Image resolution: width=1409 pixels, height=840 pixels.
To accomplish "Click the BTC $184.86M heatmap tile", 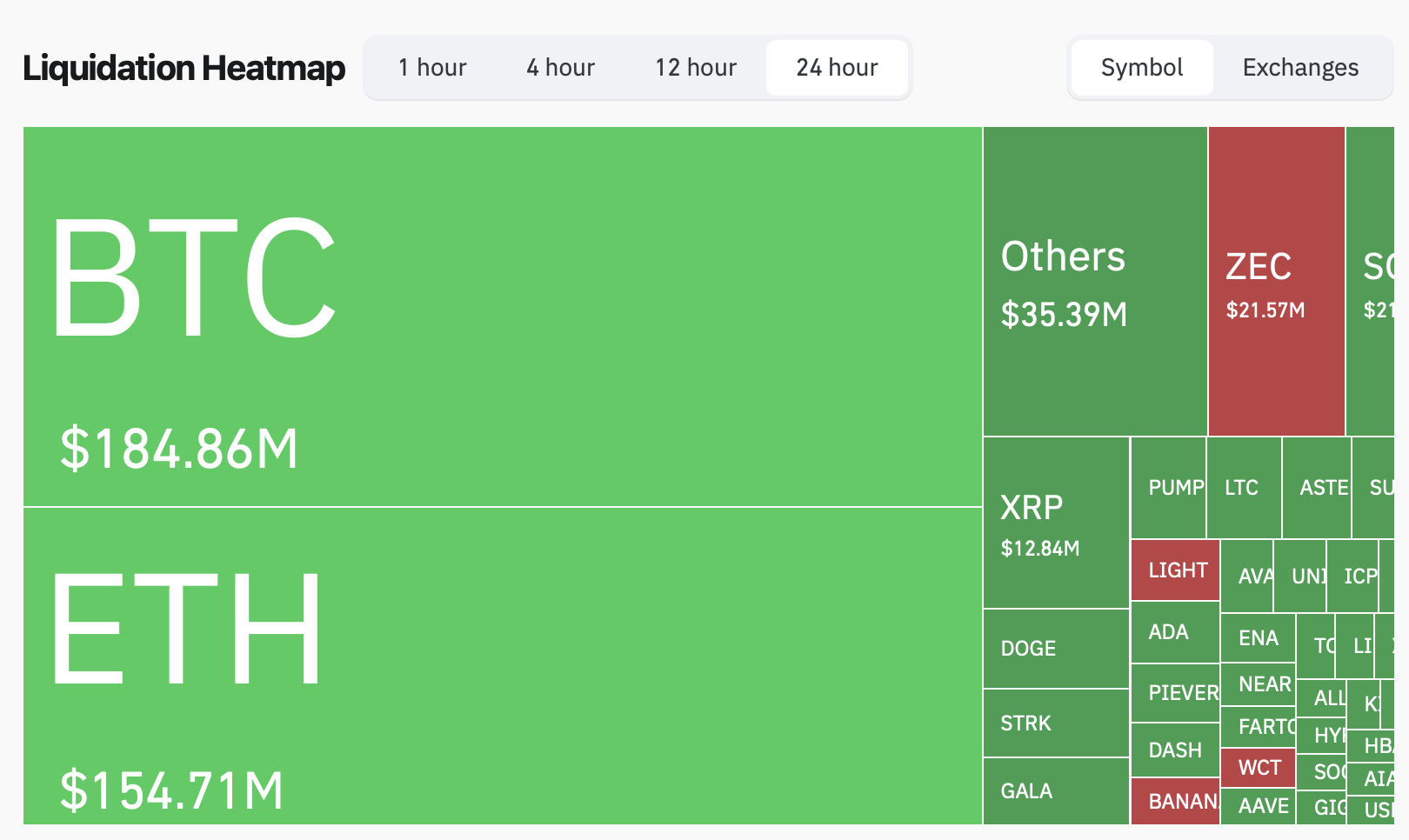I will click(502, 317).
